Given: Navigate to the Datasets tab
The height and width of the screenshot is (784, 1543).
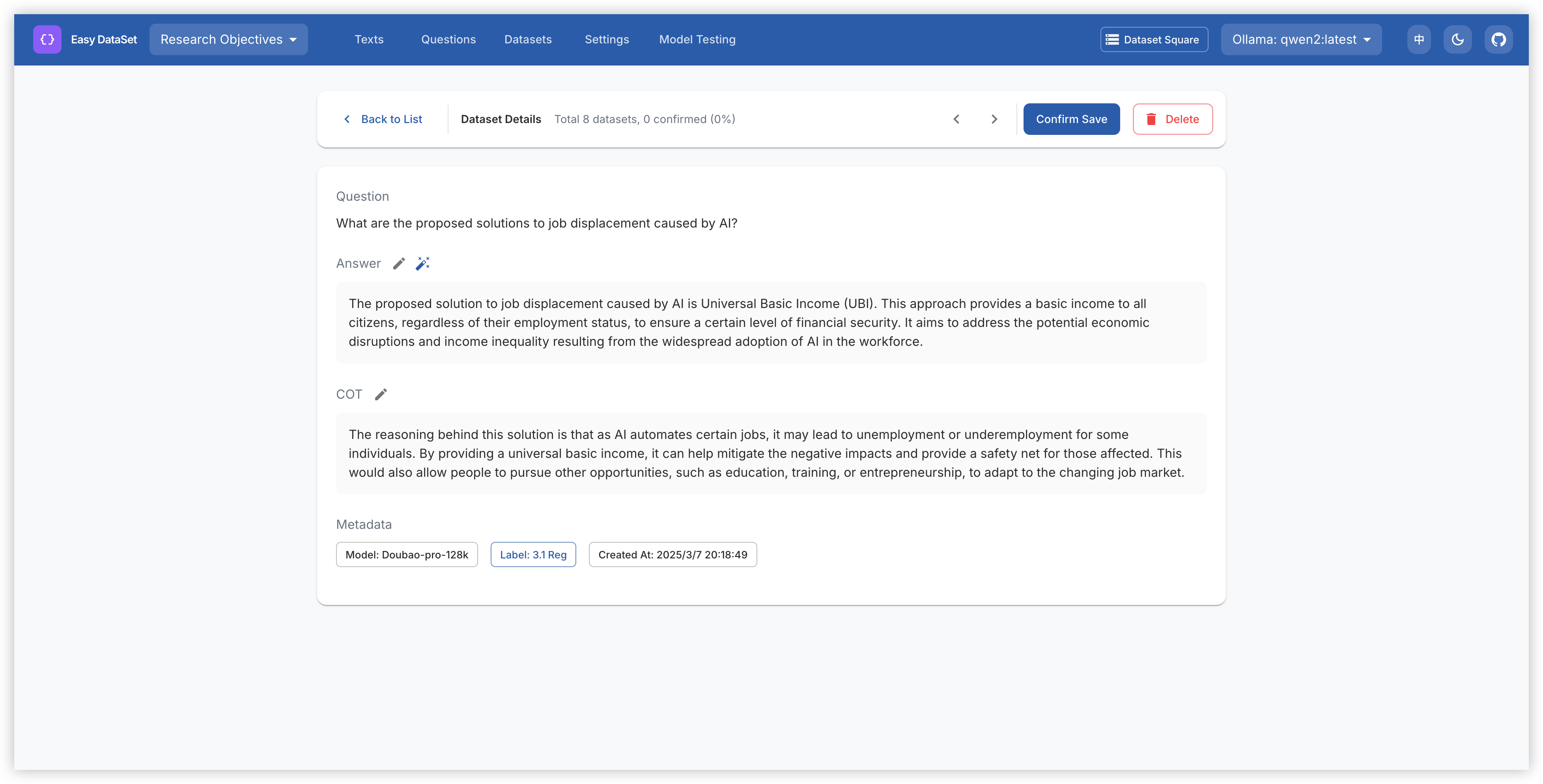Looking at the screenshot, I should (x=528, y=39).
